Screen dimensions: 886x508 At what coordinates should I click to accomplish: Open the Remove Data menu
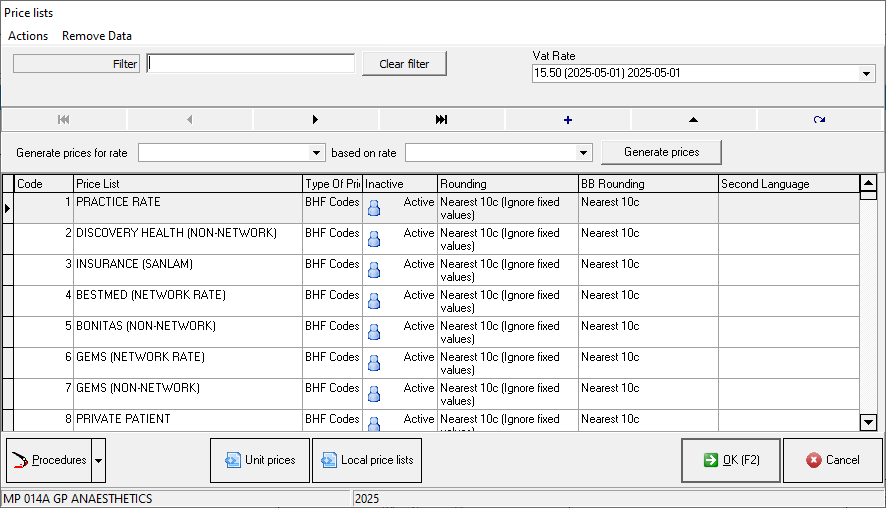tap(97, 36)
